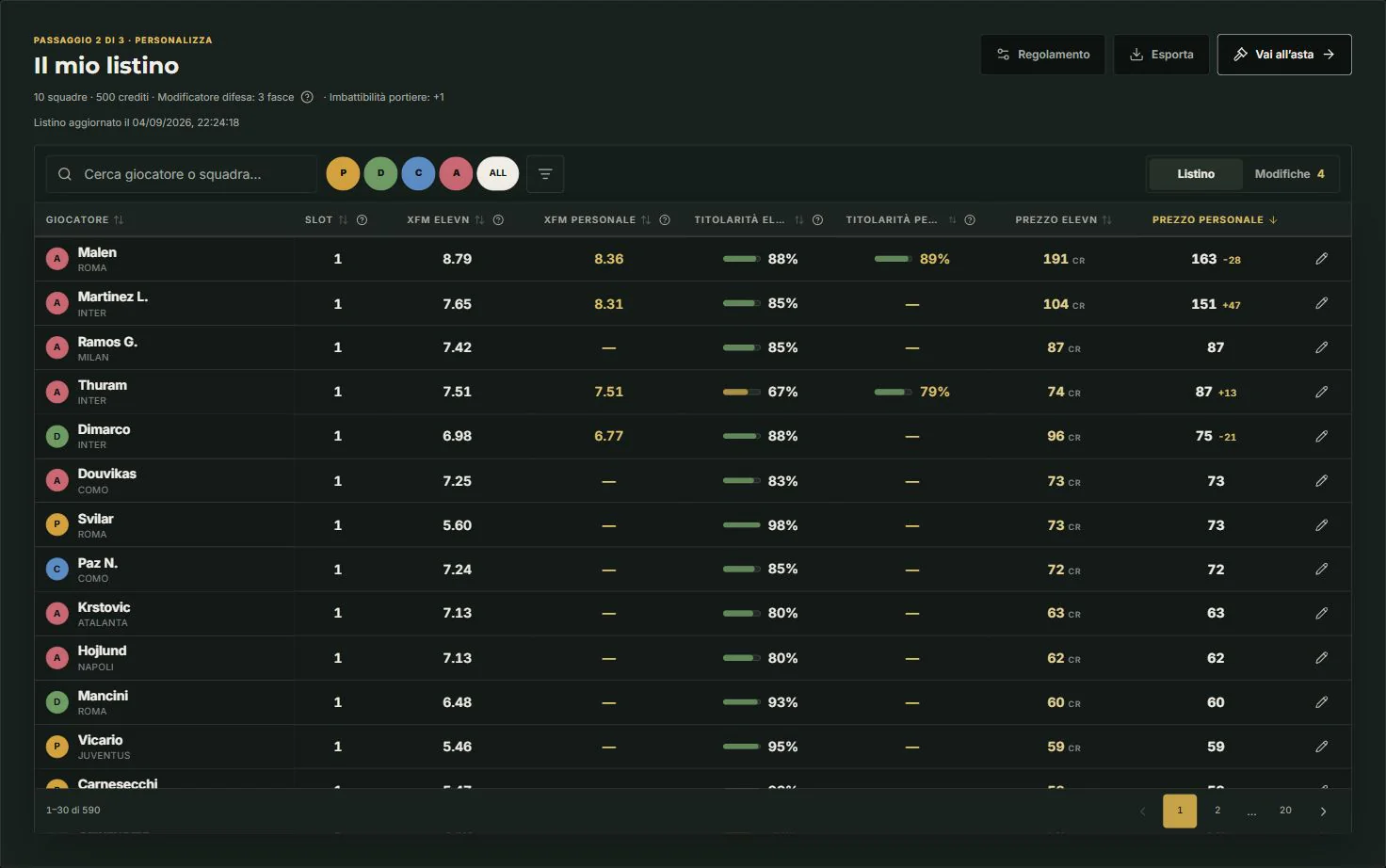
Task: Show the Slot column help tooltip
Action: (362, 220)
